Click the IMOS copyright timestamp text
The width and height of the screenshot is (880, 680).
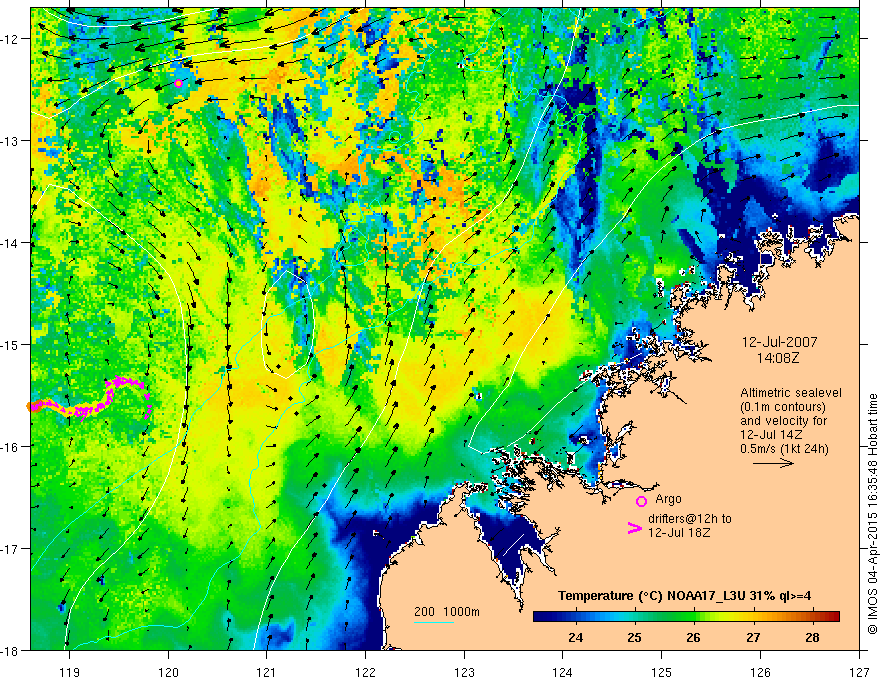coord(873,514)
